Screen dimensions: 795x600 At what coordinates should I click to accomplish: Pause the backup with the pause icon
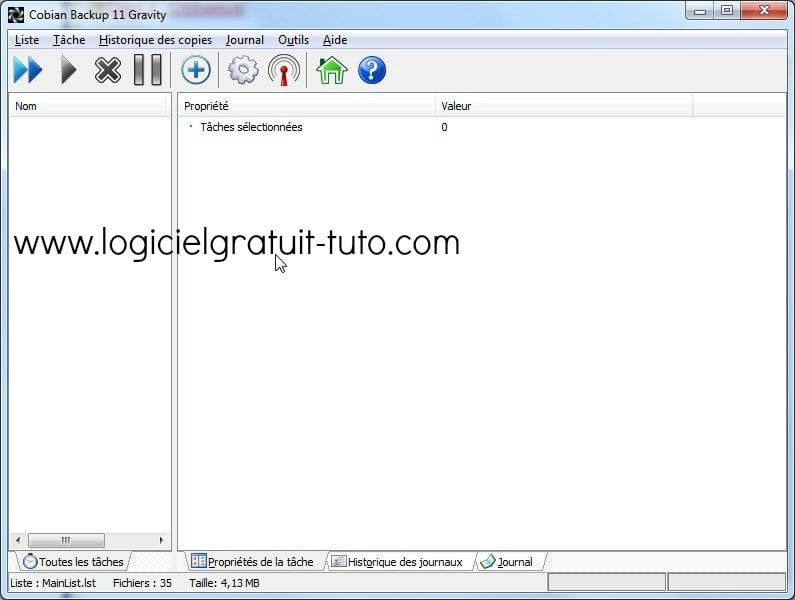(148, 70)
